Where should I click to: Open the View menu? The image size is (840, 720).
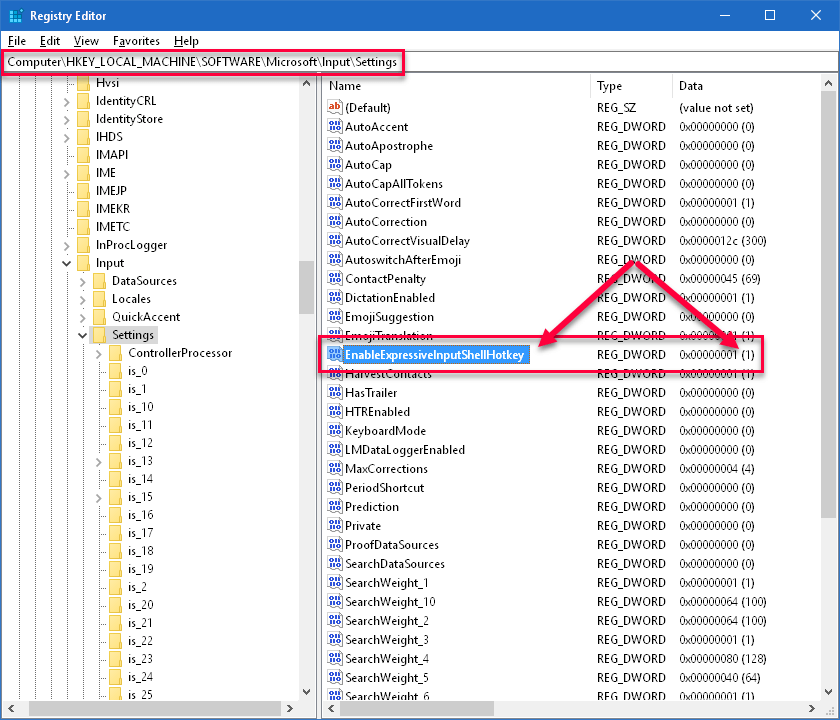(86, 41)
